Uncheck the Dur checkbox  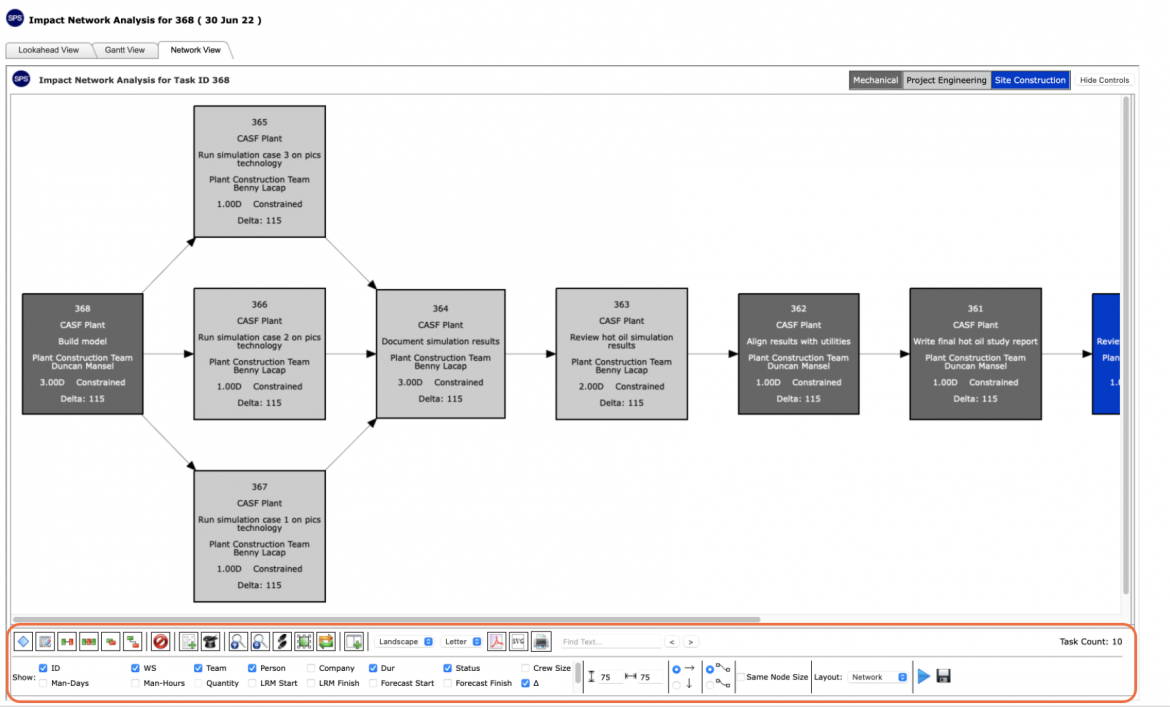pyautogui.click(x=373, y=668)
